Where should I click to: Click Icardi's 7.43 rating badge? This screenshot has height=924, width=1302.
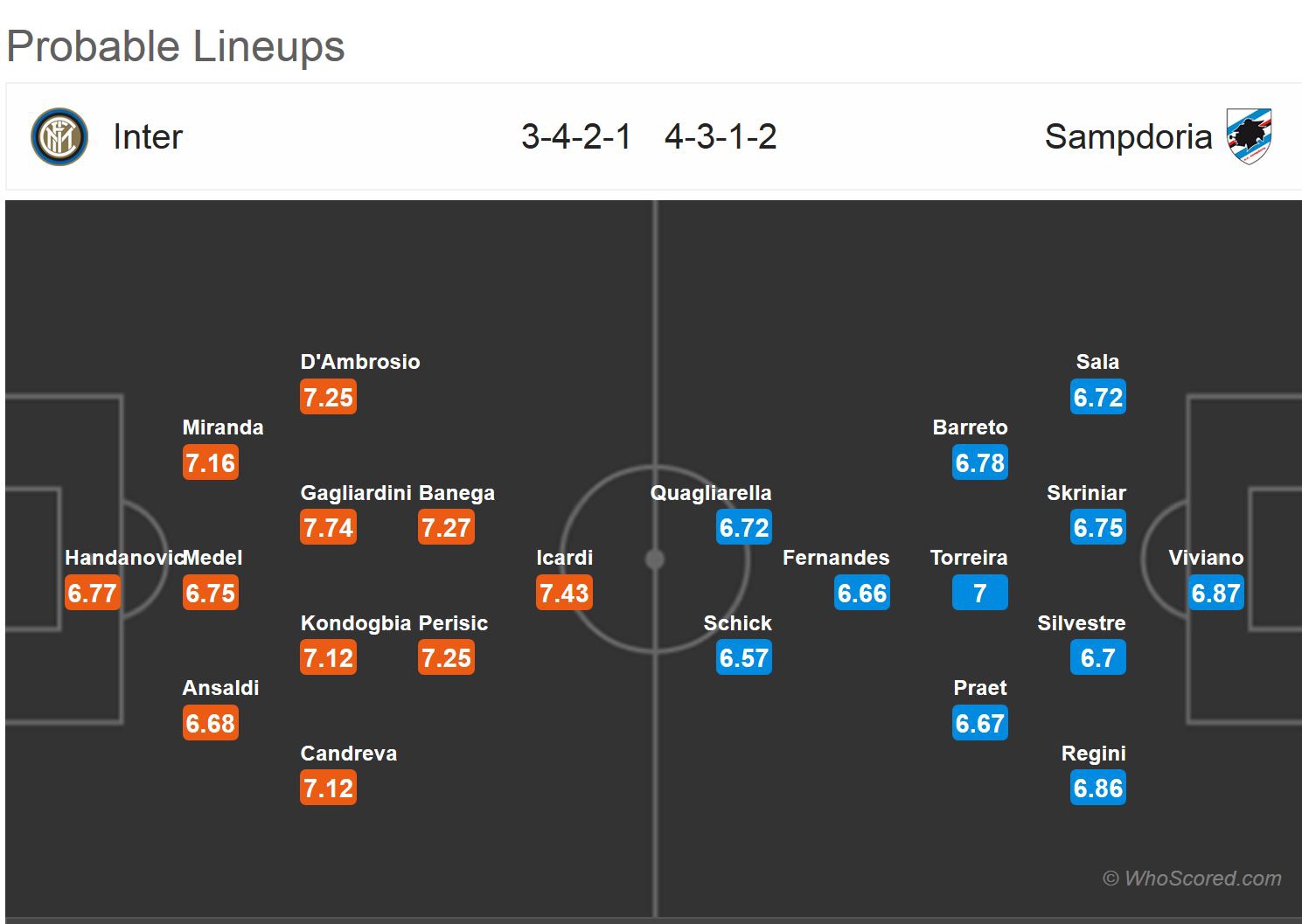pos(564,593)
